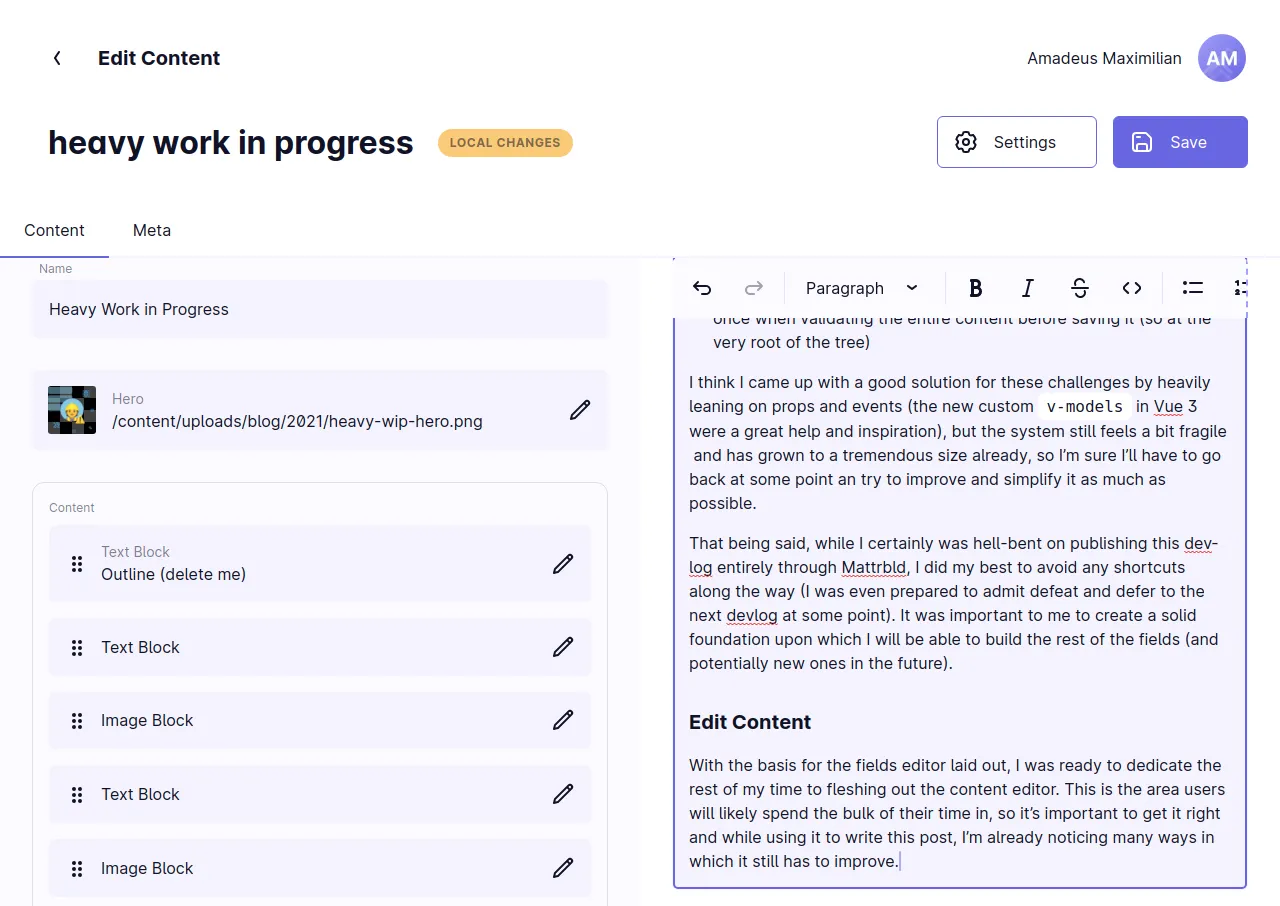
Task: Click the back chevron next to Edit Content
Action: pyautogui.click(x=57, y=58)
